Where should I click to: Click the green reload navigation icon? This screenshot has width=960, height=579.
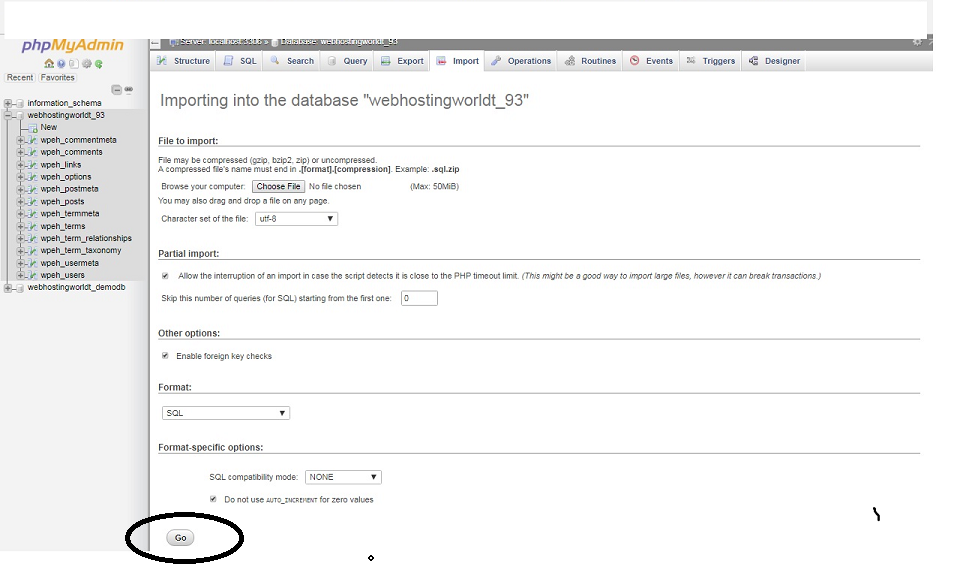click(x=99, y=64)
